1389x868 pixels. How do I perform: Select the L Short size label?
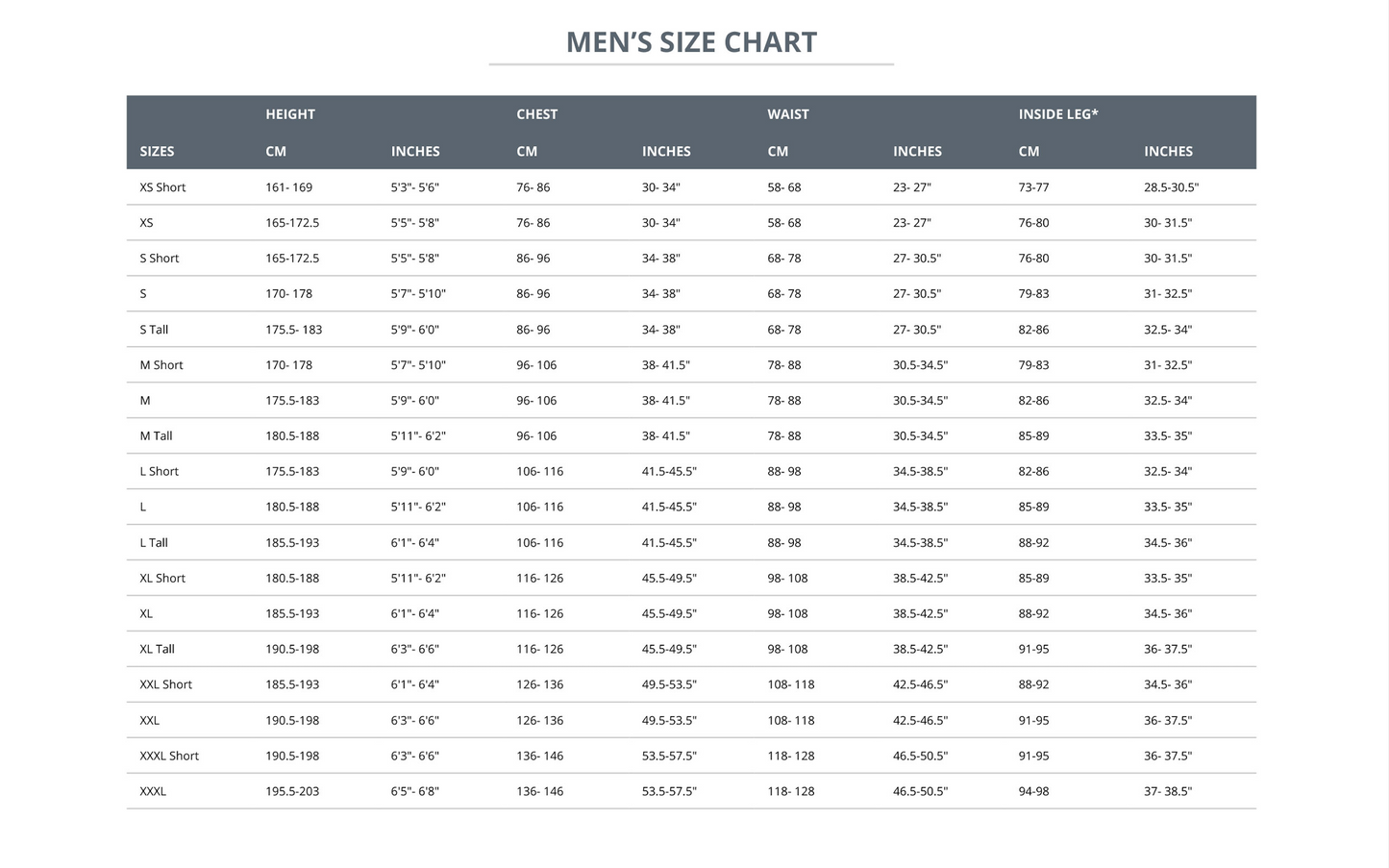pyautogui.click(x=159, y=472)
